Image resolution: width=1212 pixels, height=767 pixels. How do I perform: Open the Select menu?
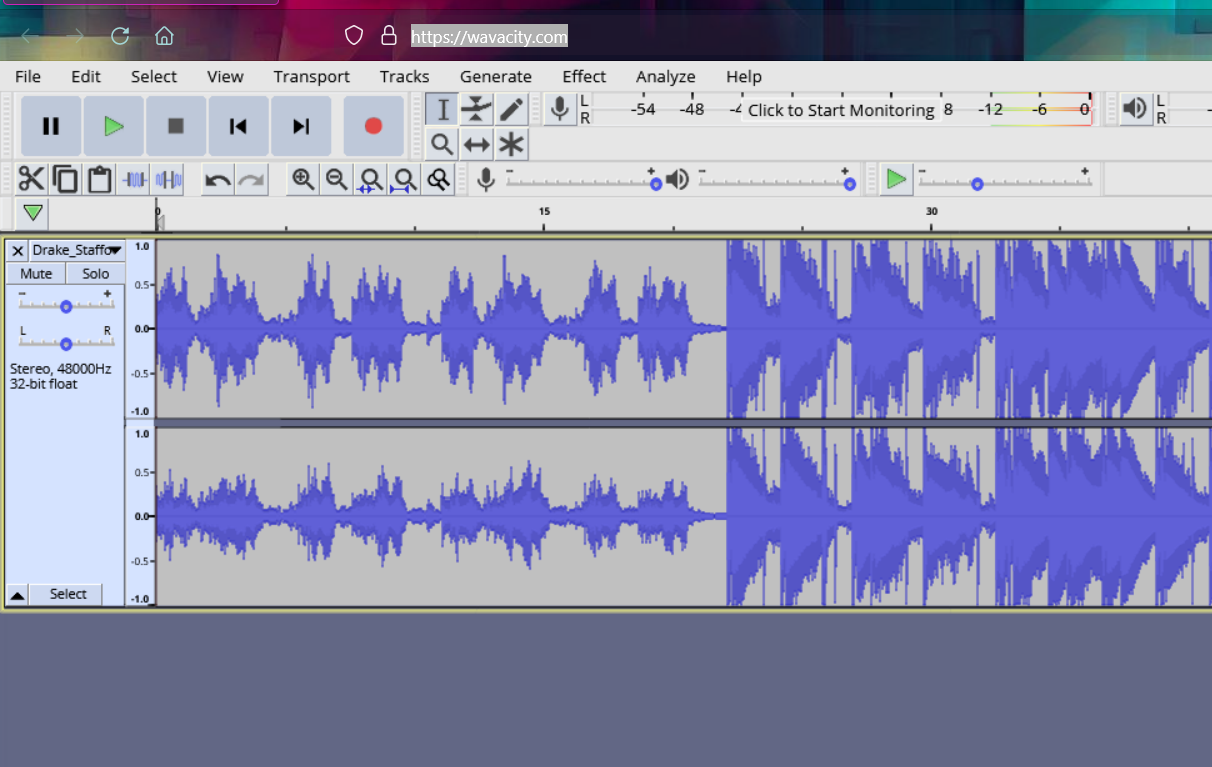coord(154,76)
